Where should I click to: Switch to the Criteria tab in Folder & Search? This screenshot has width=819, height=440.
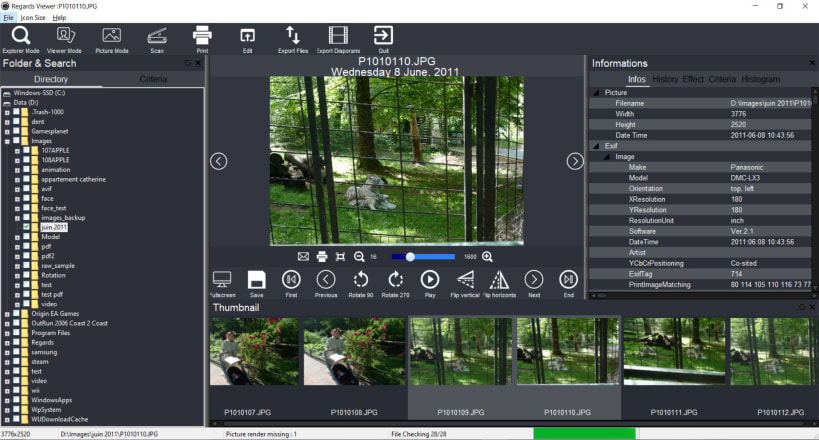153,79
